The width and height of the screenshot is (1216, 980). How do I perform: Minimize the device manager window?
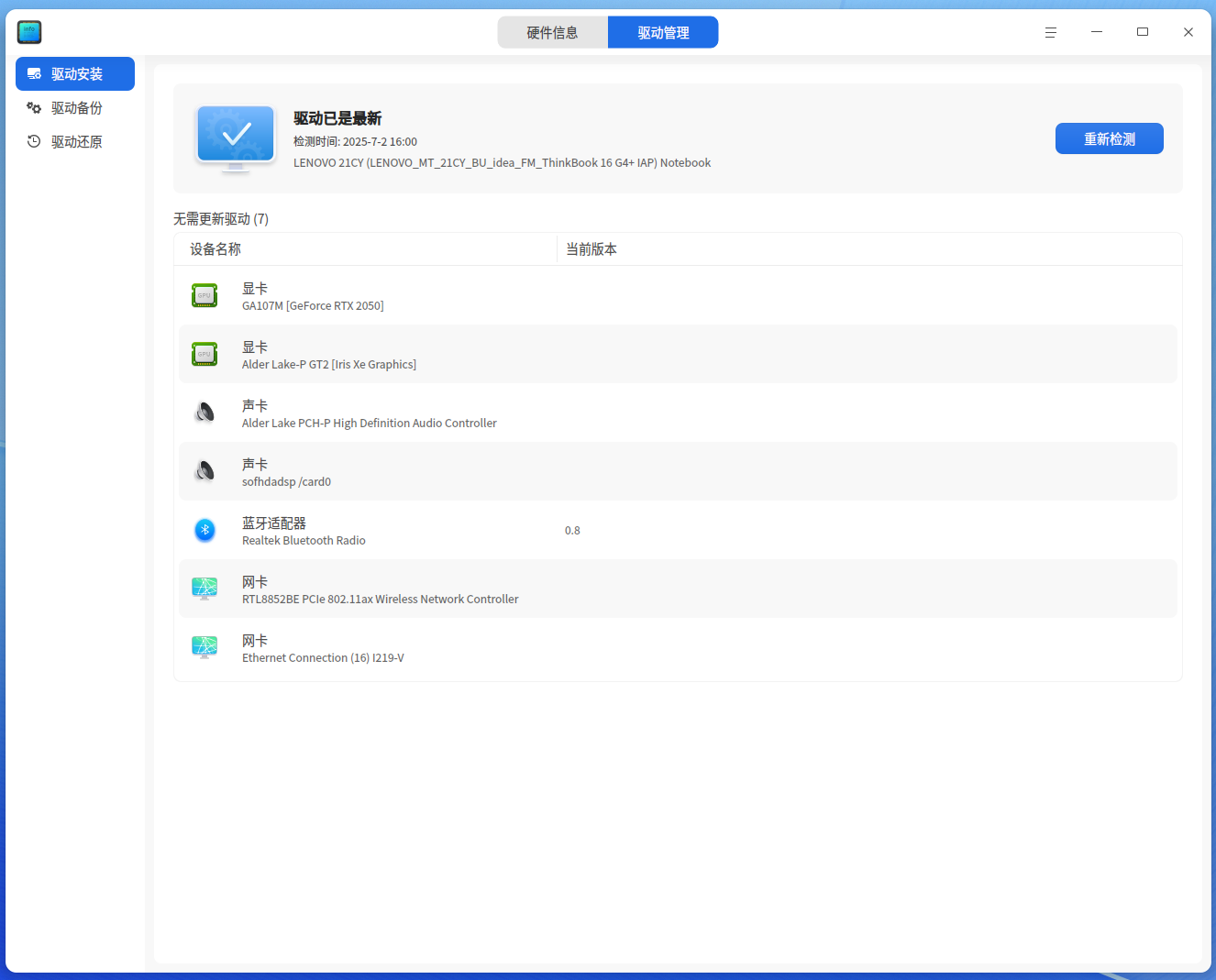1097,32
